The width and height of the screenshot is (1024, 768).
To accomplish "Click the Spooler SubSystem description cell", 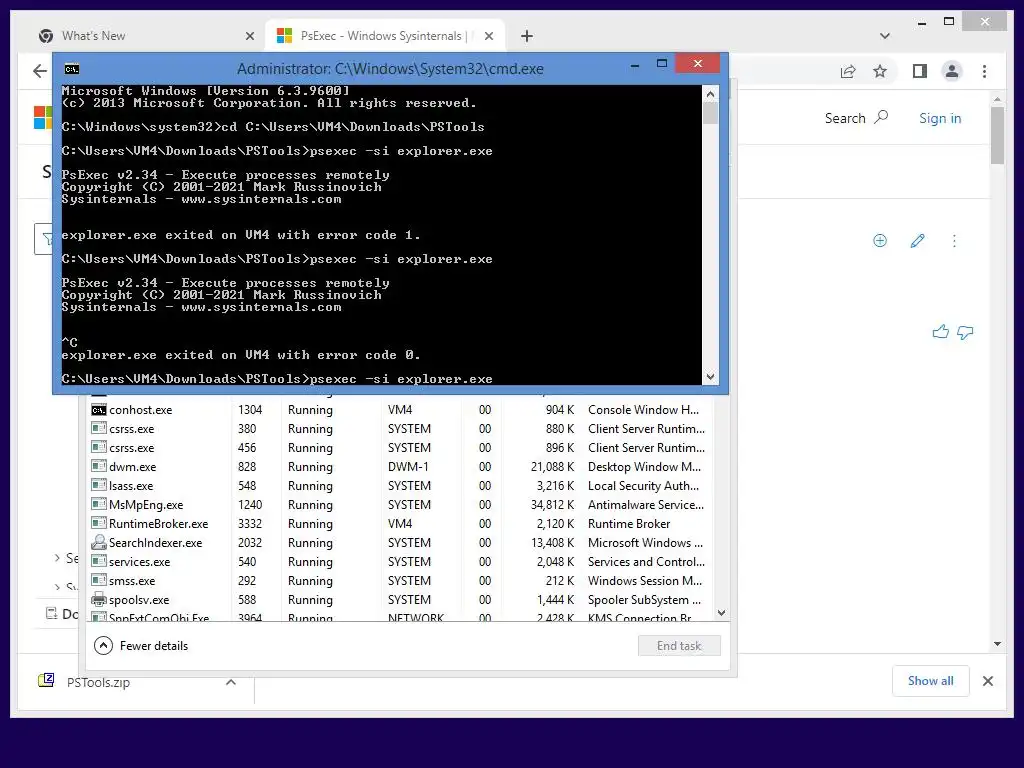I will tap(645, 600).
